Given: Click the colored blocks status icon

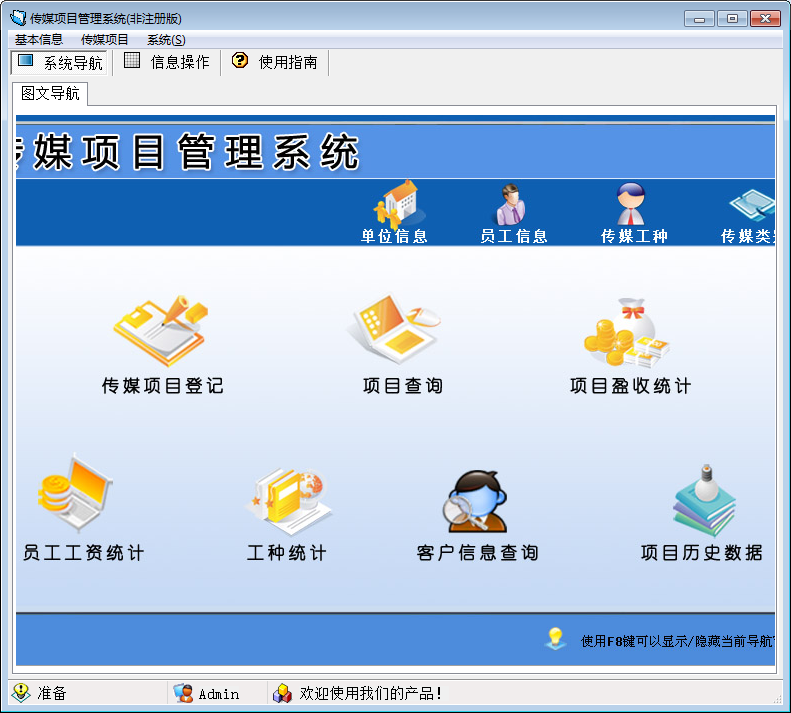Looking at the screenshot, I should click(x=282, y=693).
